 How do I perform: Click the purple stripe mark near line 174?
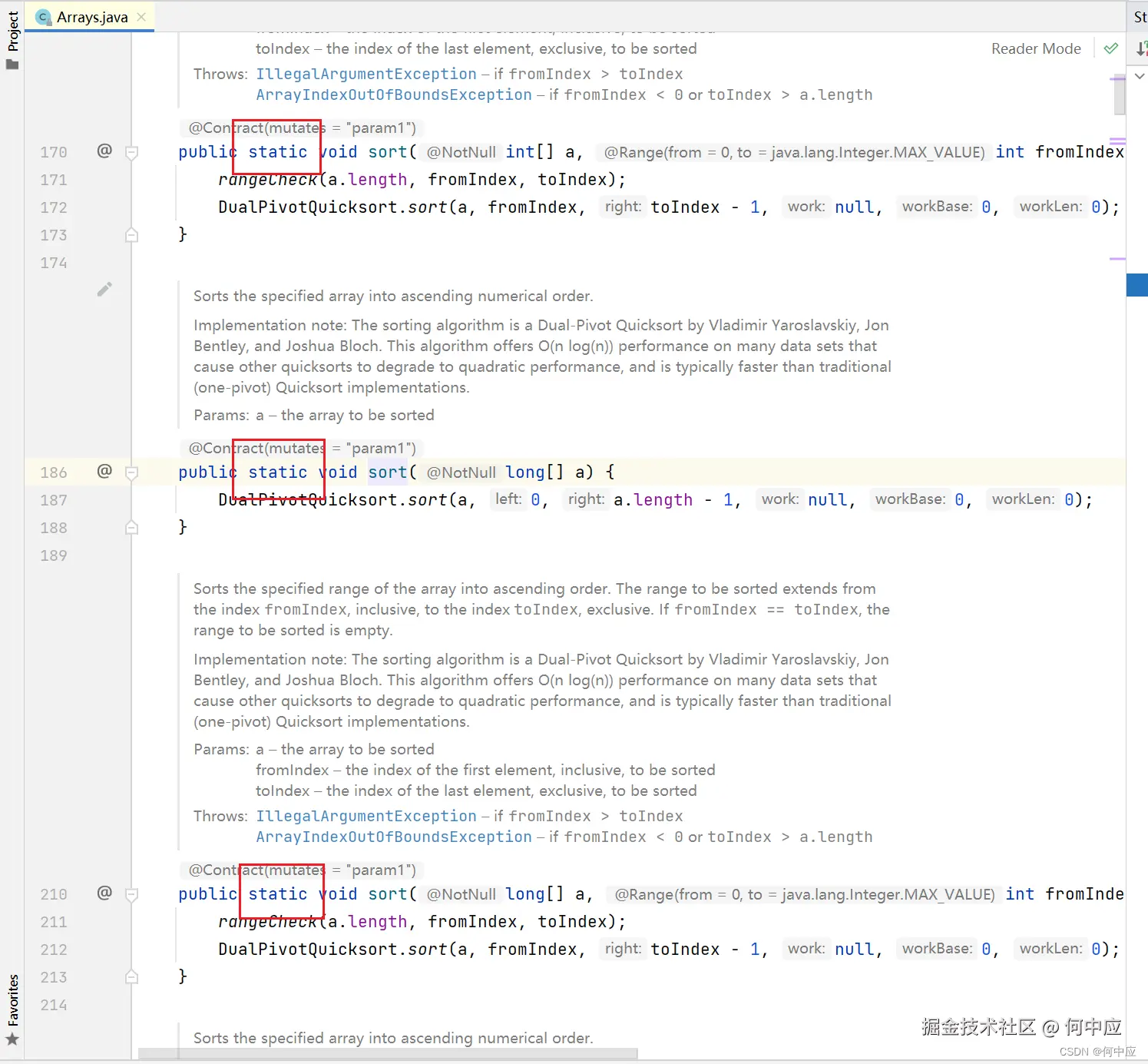click(x=1117, y=259)
